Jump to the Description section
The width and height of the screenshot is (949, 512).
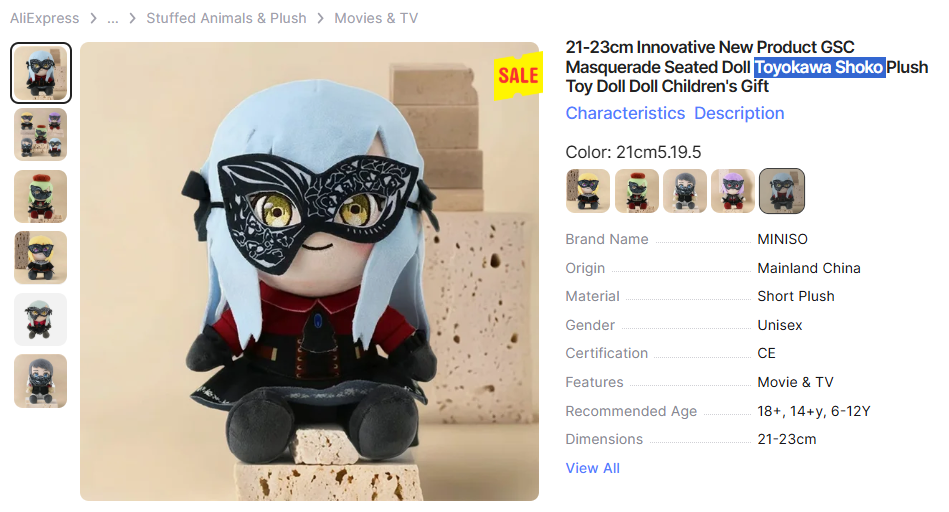coord(739,113)
